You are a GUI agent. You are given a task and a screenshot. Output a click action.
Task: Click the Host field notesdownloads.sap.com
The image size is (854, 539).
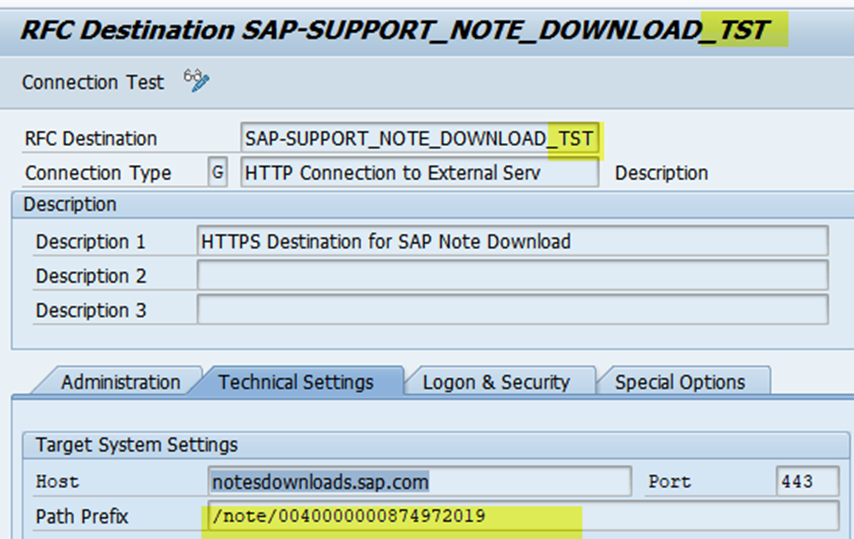419,481
